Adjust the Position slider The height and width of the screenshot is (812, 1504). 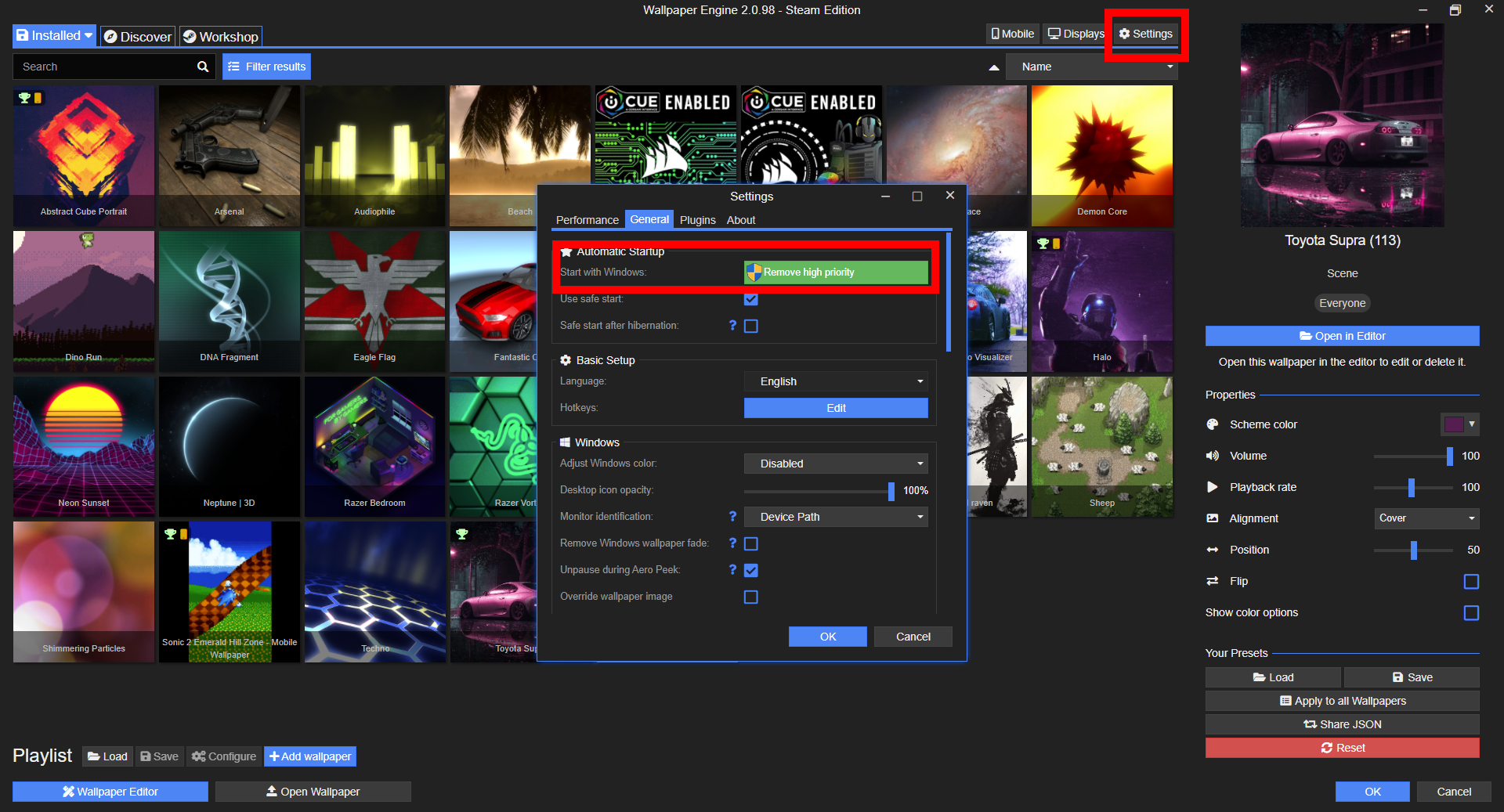(x=1414, y=550)
